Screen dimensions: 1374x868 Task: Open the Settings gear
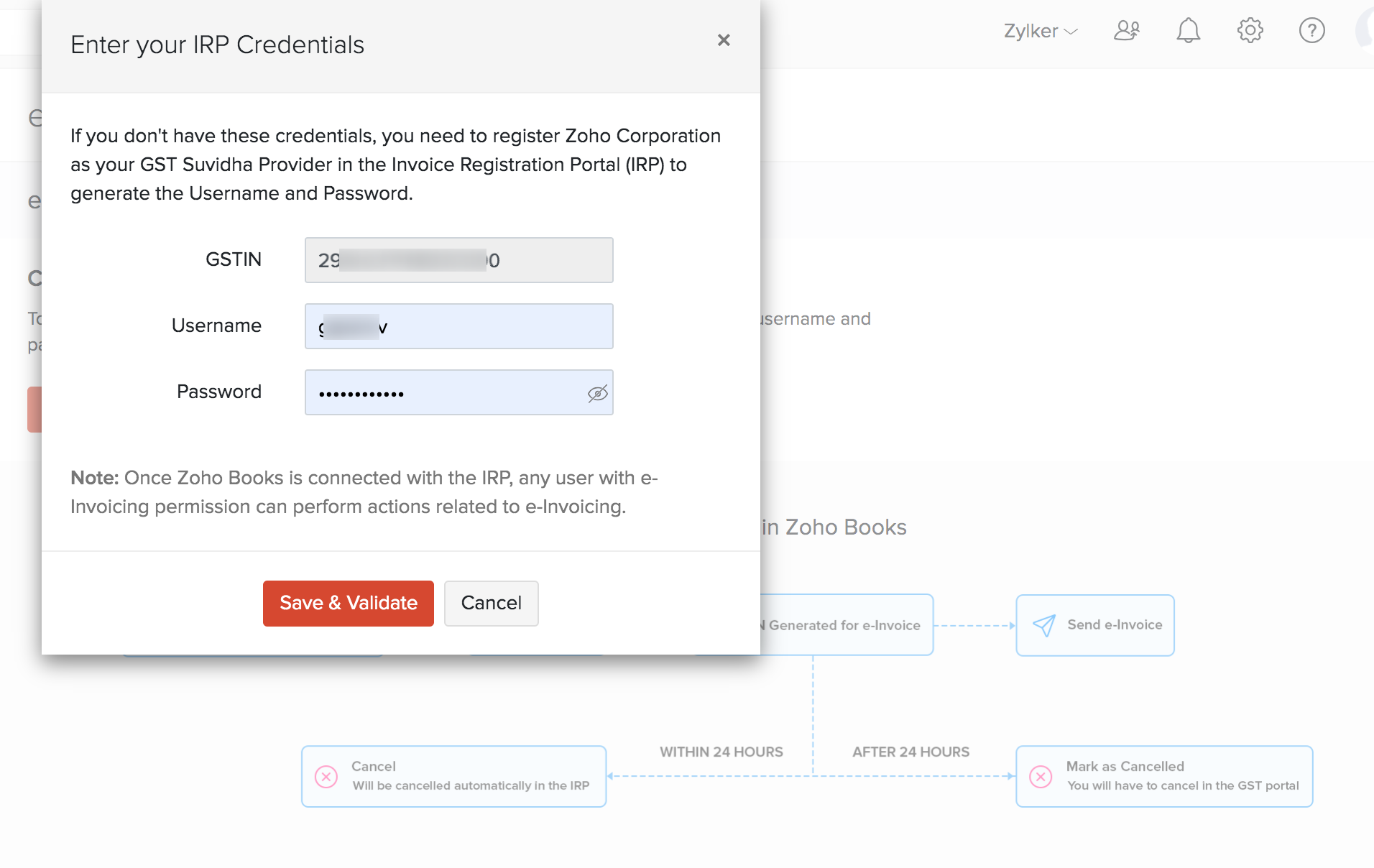point(1250,30)
